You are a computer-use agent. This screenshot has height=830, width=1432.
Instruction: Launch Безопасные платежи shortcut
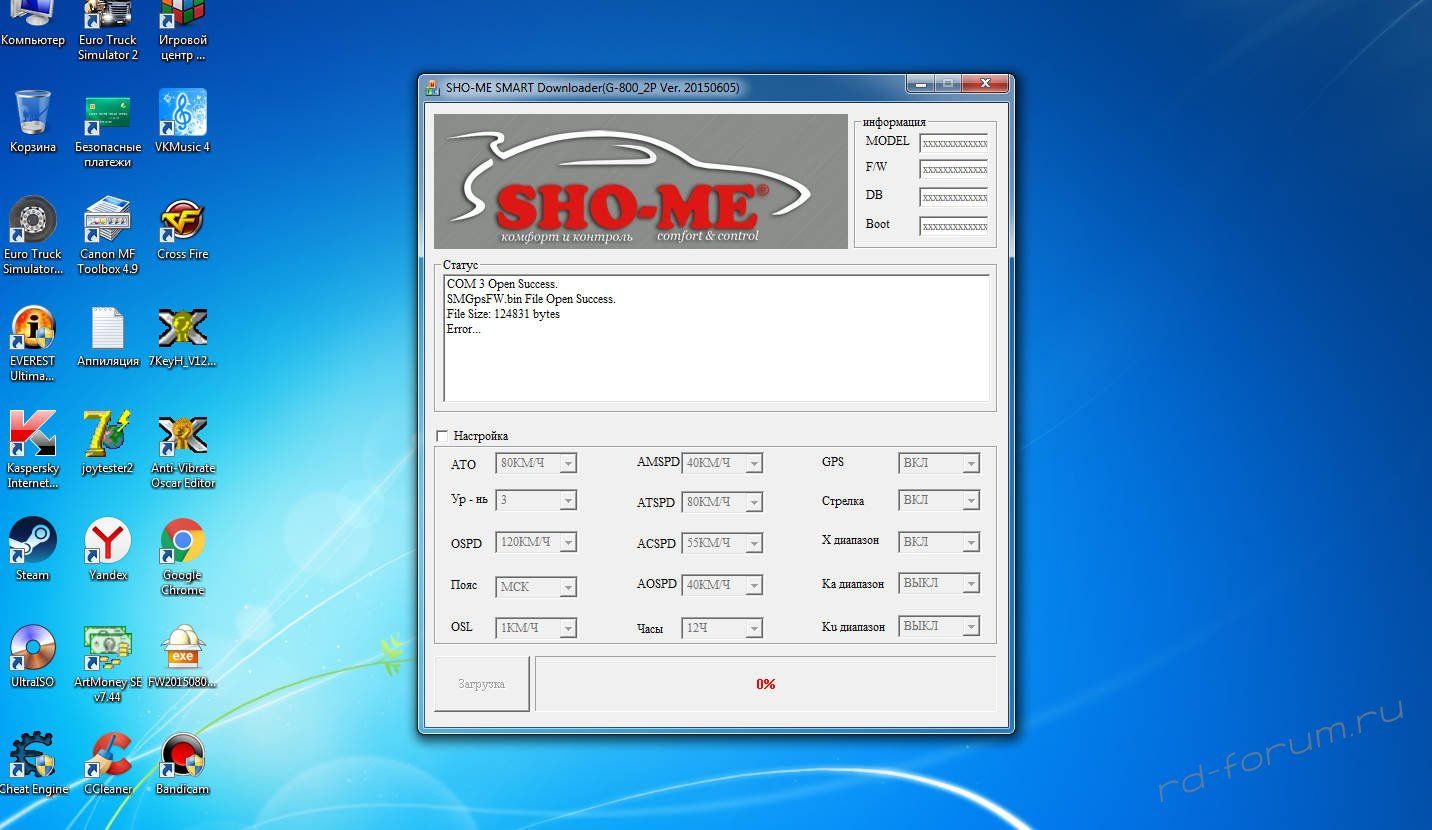pos(108,130)
